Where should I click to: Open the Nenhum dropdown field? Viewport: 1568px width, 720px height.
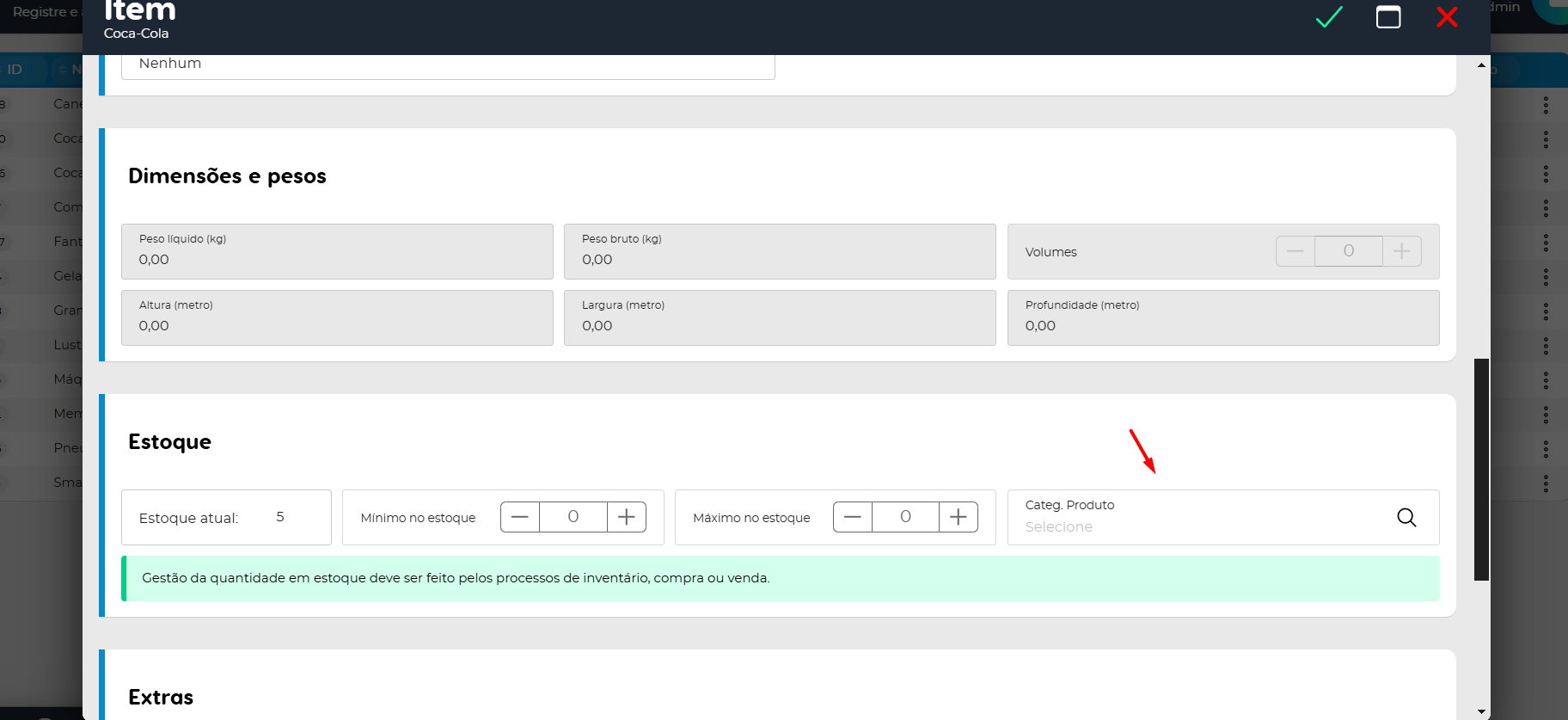coord(447,65)
